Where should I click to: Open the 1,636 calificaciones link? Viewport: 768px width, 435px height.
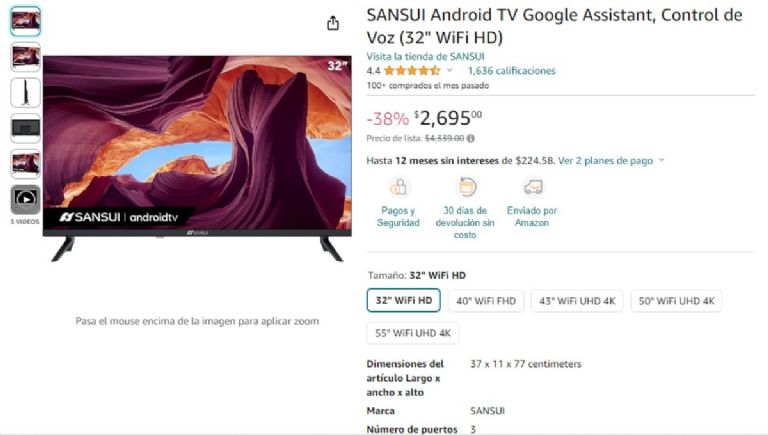511,71
